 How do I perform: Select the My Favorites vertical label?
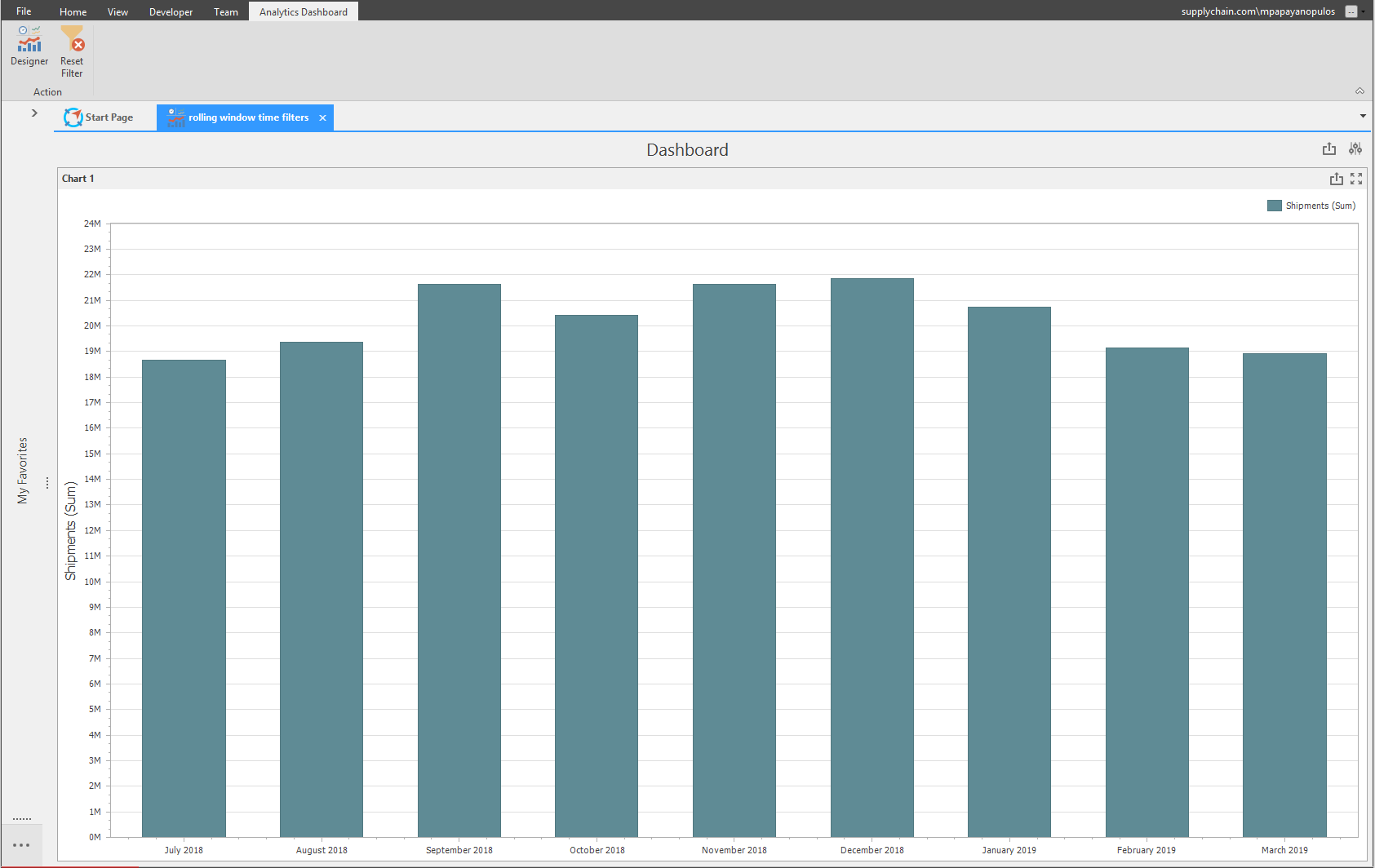23,471
